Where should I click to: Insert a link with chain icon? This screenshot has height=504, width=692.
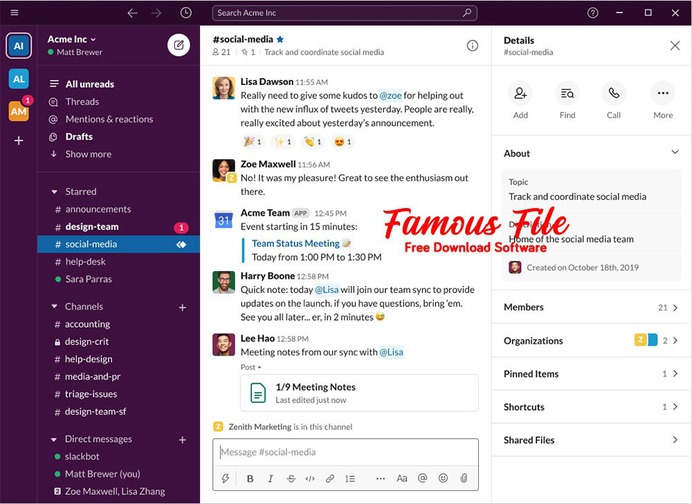[x=330, y=478]
